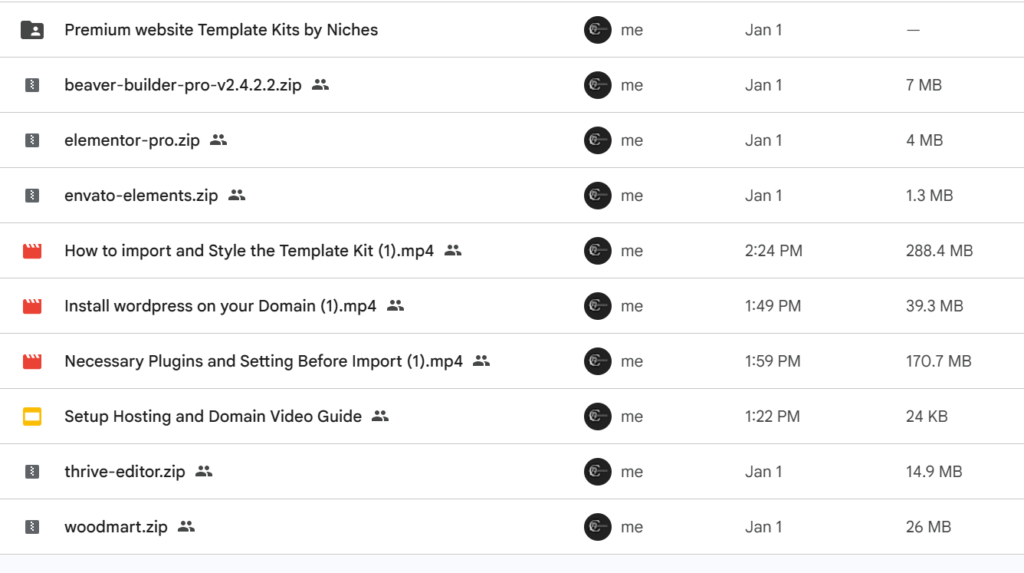
Task: Click the shared folder icon for Premium website Template Kits
Action: tap(32, 30)
